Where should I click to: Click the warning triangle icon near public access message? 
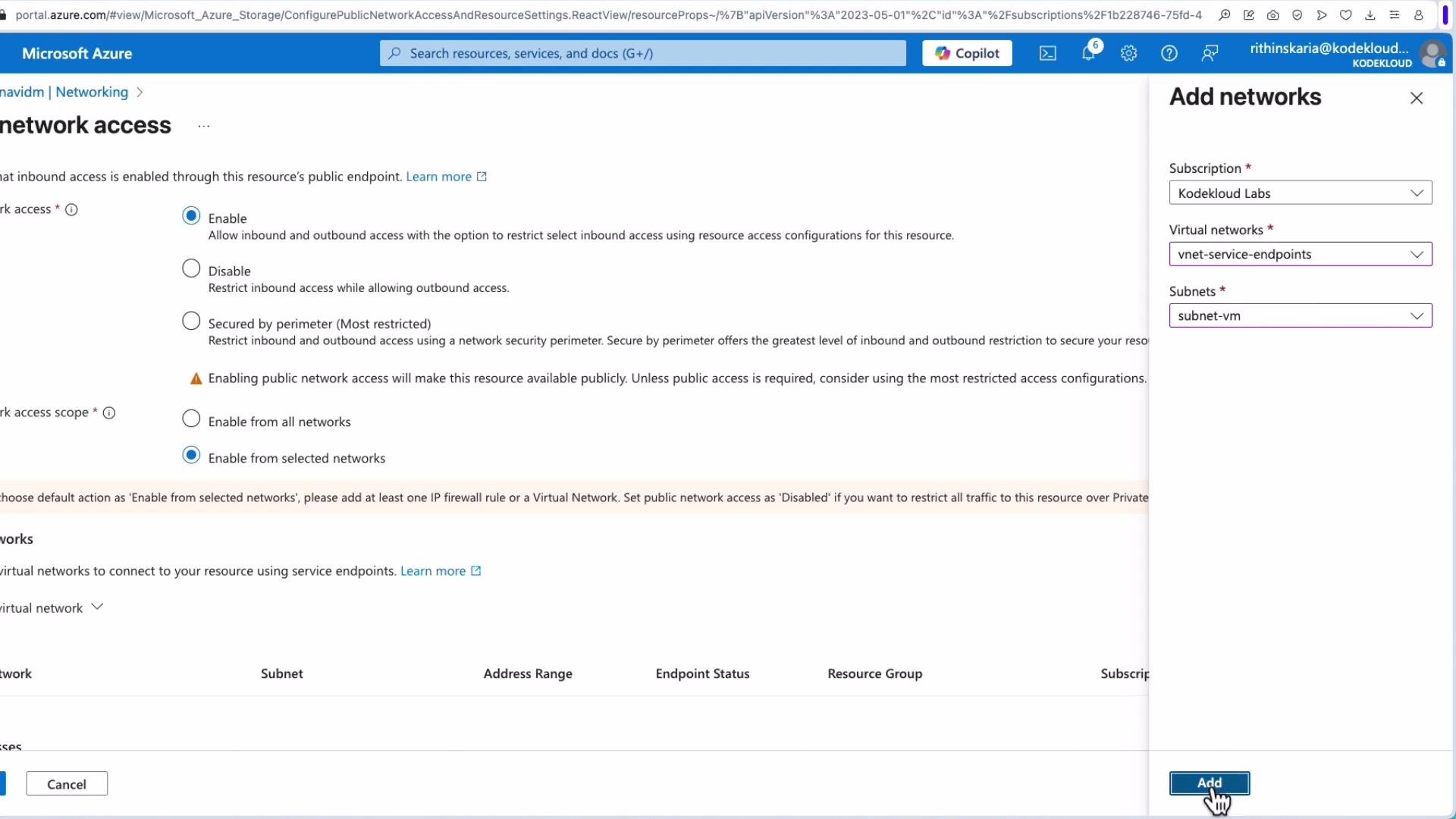click(x=196, y=378)
